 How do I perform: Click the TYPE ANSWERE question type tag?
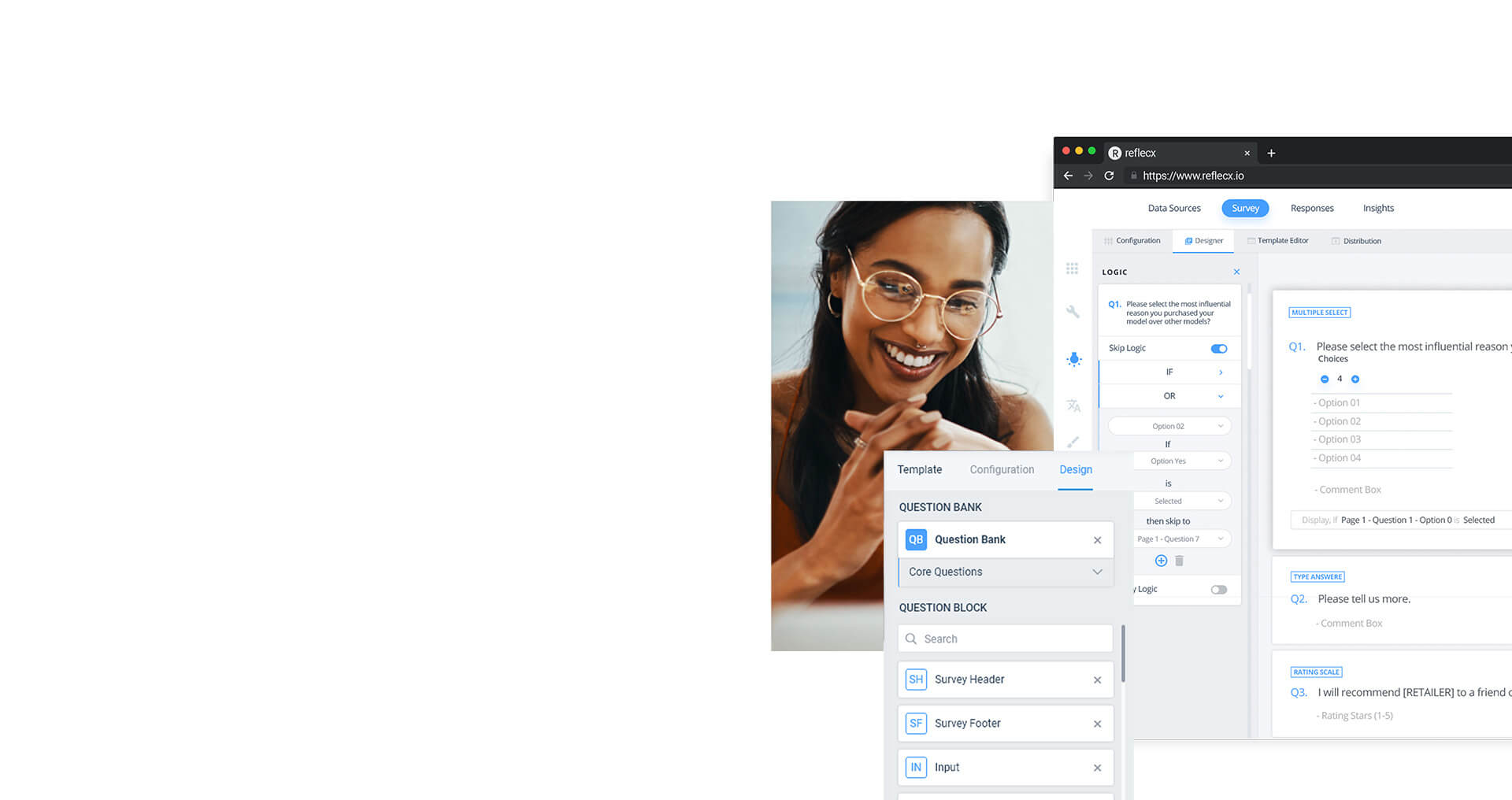pyautogui.click(x=1317, y=576)
